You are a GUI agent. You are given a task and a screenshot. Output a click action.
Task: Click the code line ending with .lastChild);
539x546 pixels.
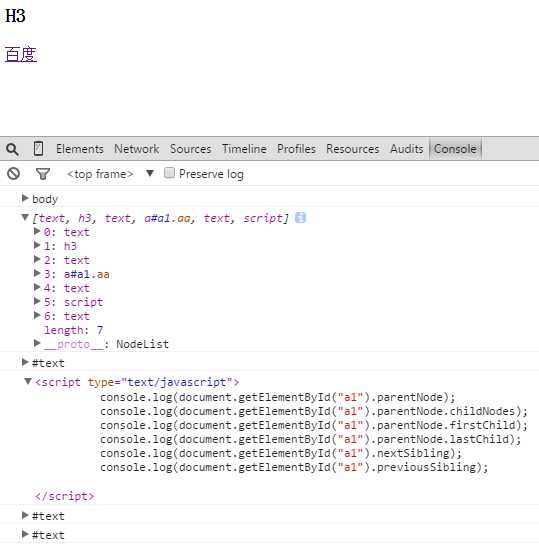[311, 439]
